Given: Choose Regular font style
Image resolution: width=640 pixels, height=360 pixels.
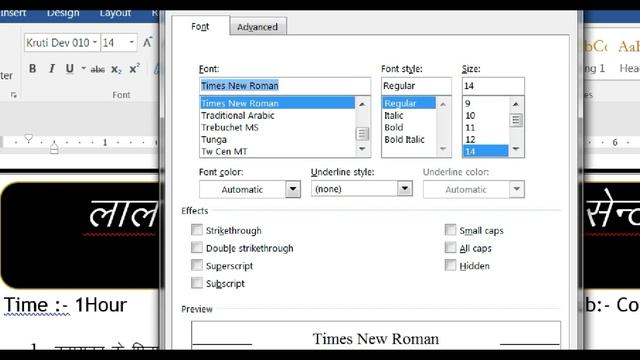Looking at the screenshot, I should [409, 103].
